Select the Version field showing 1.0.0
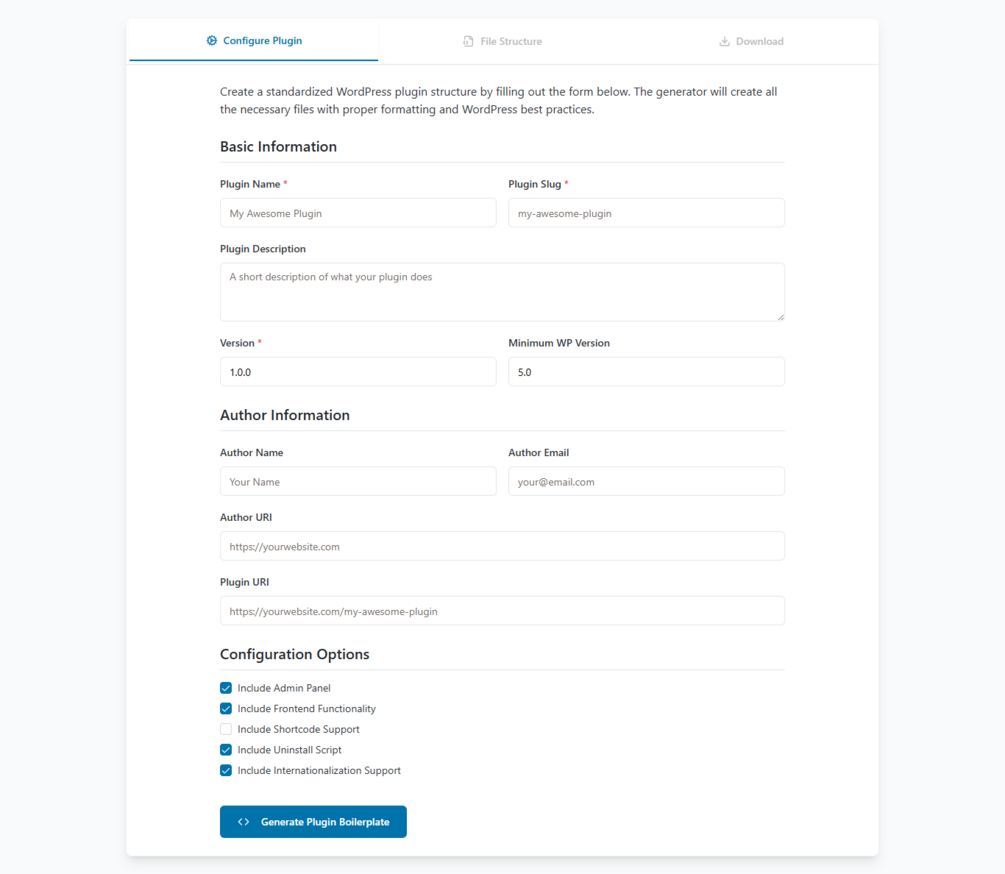 tap(357, 371)
